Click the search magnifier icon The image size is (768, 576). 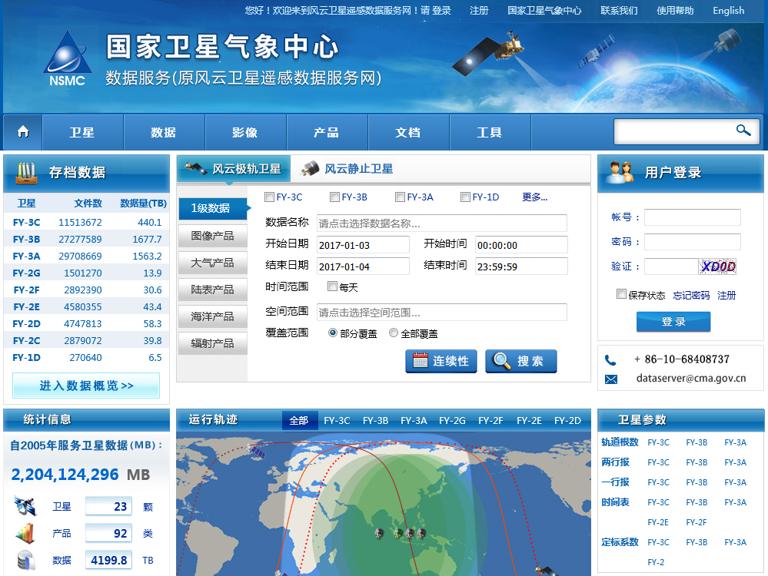(x=743, y=130)
